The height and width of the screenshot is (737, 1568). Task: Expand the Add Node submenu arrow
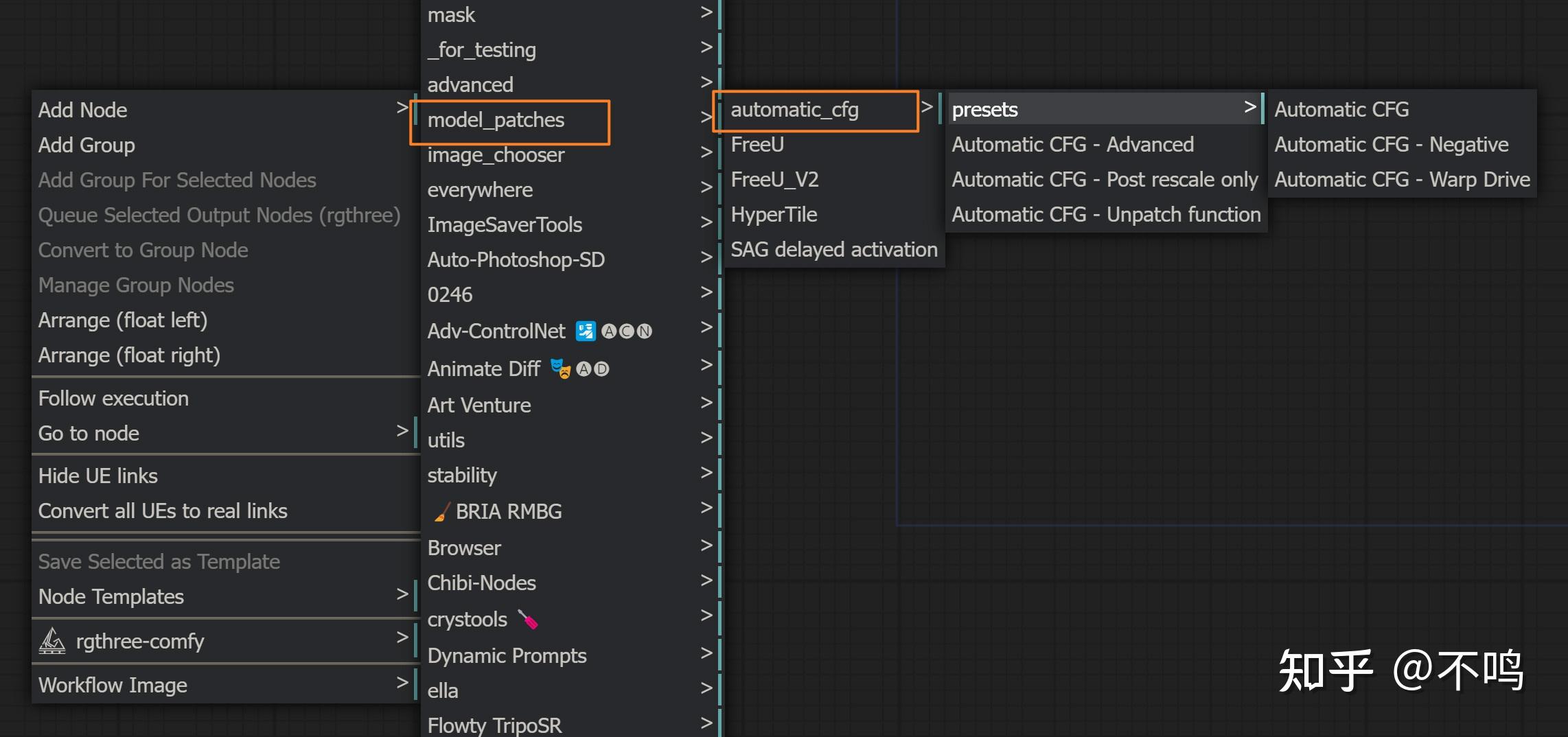(402, 108)
